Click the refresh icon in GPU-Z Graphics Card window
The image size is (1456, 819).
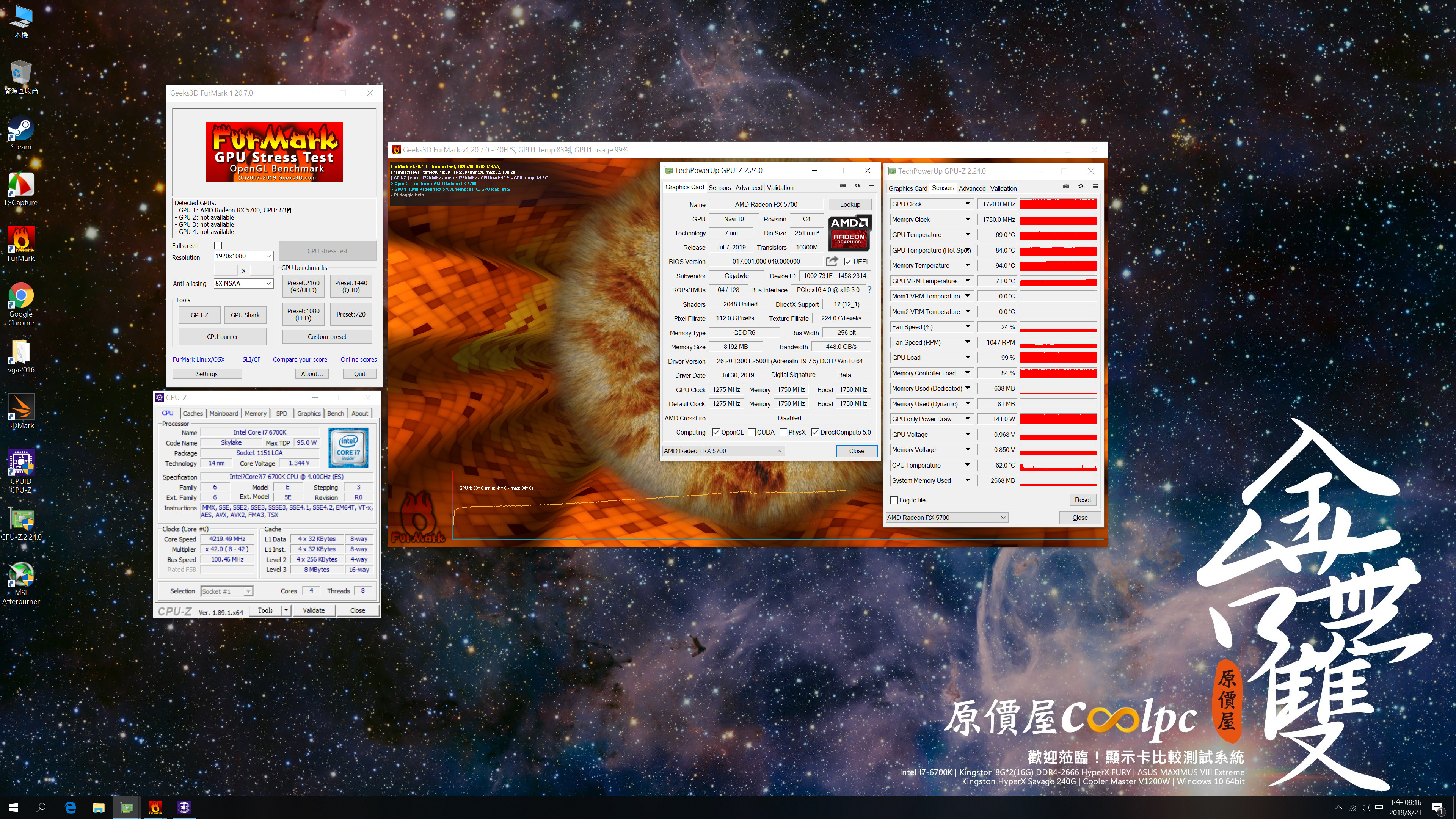point(857,186)
